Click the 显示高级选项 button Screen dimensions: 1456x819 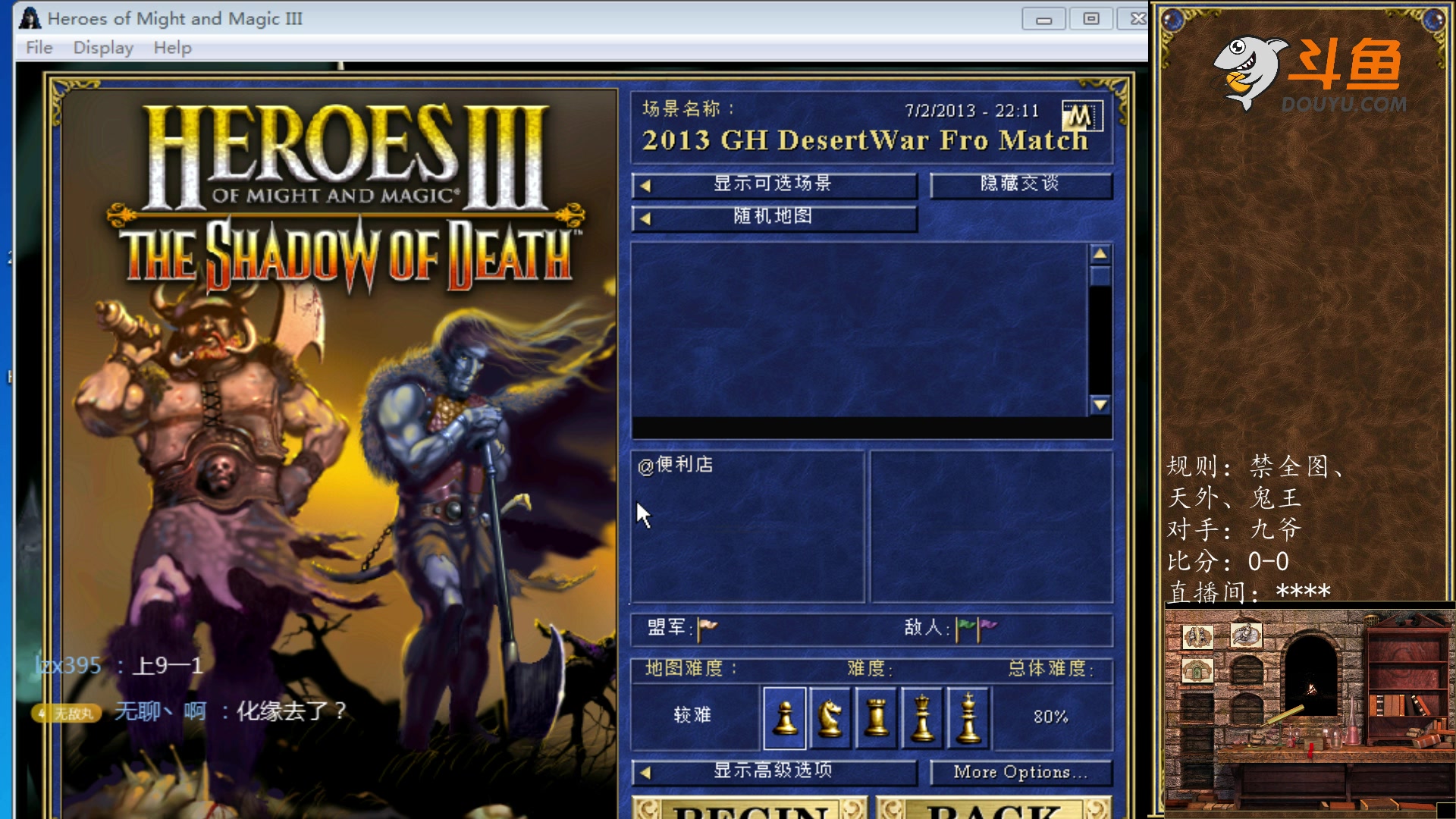click(774, 772)
